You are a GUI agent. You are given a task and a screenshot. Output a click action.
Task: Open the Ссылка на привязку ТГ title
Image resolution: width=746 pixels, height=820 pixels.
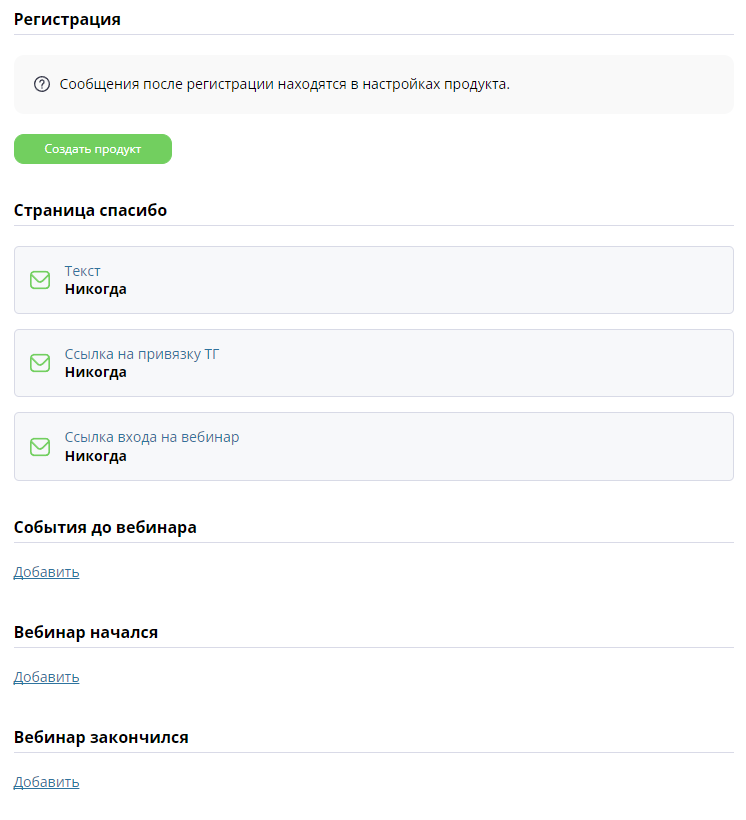(142, 354)
